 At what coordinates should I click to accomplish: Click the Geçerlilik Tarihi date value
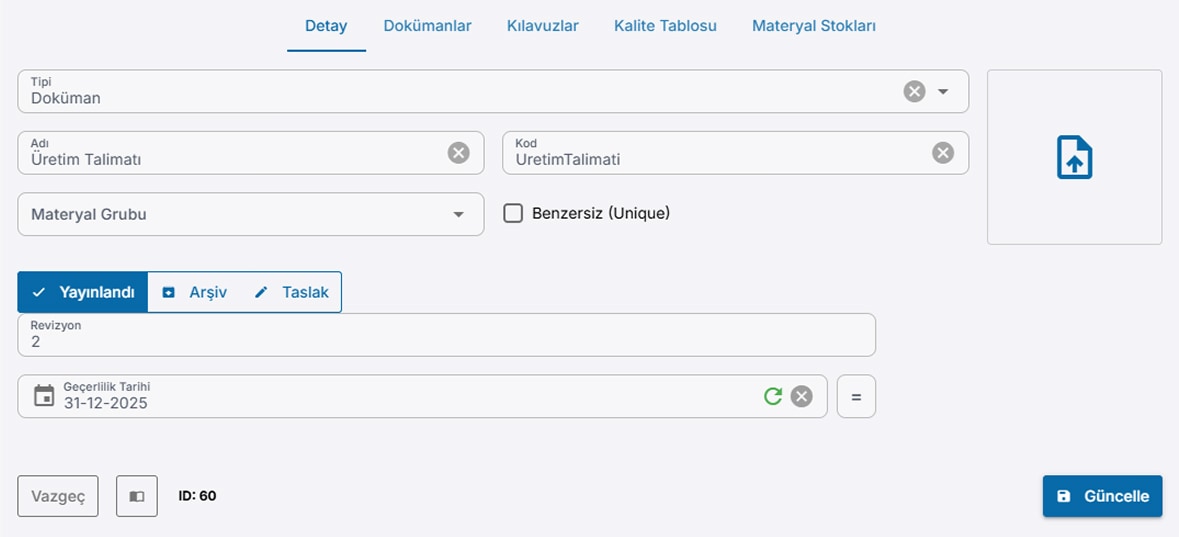105,403
